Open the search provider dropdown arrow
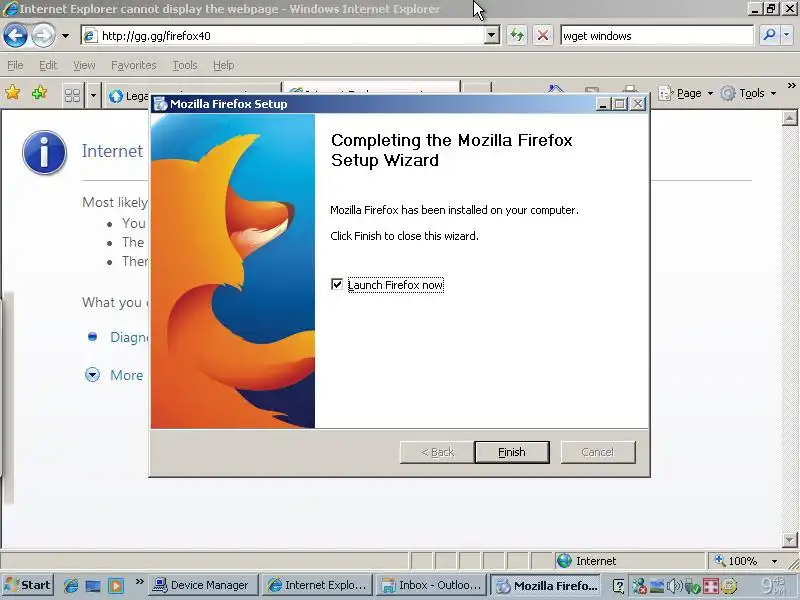Screen dimensions: 800x600 pyautogui.click(x=786, y=35)
